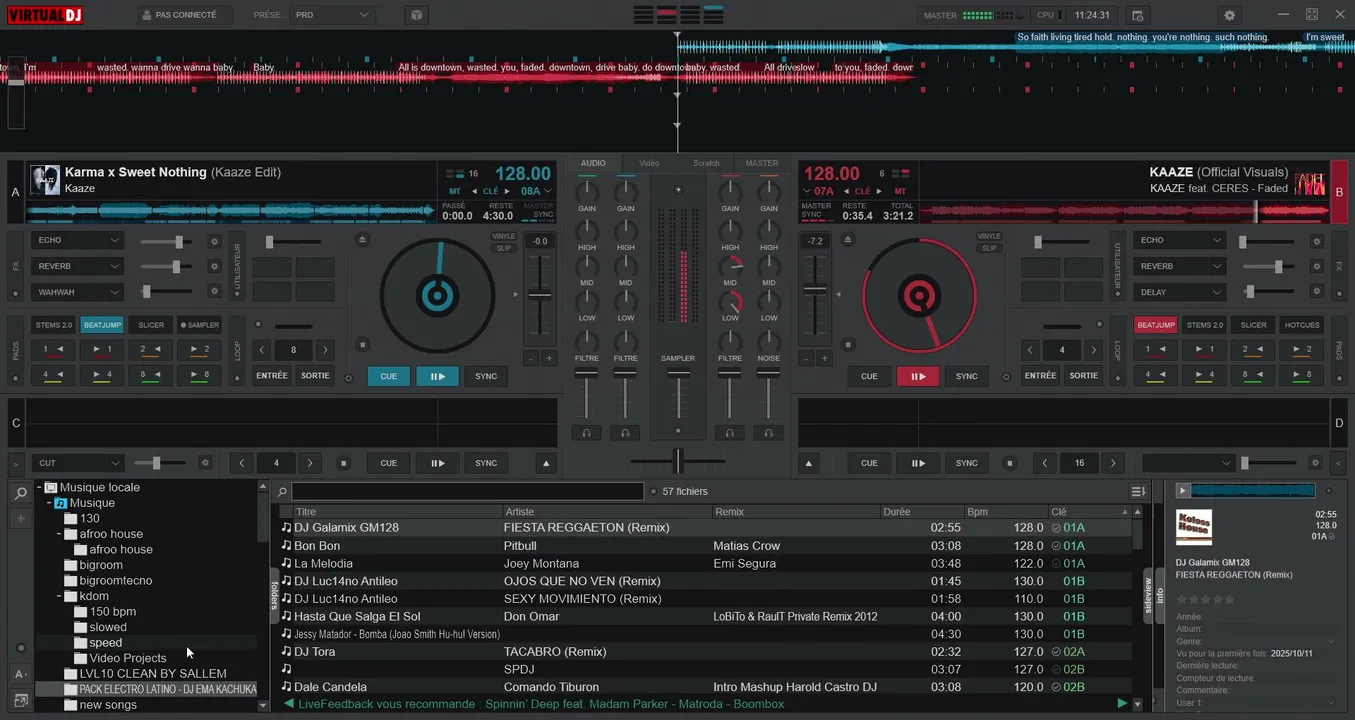This screenshot has width=1355, height=720.
Task: Open the file list options menu icon
Action: 1138,491
